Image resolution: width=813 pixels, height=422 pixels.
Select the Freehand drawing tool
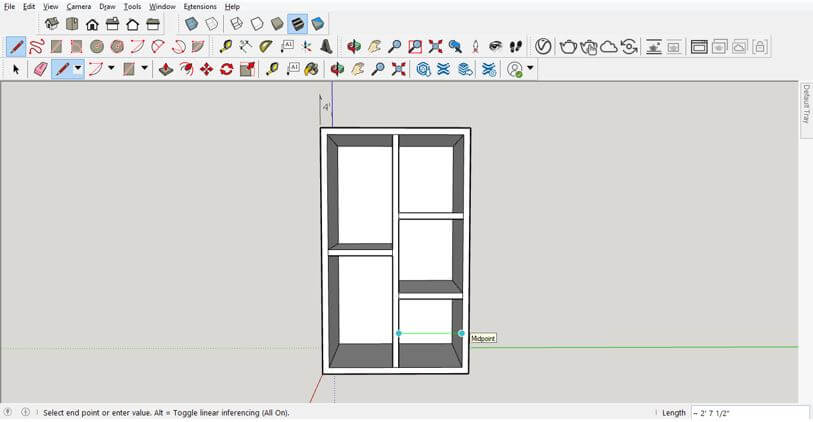click(x=36, y=47)
